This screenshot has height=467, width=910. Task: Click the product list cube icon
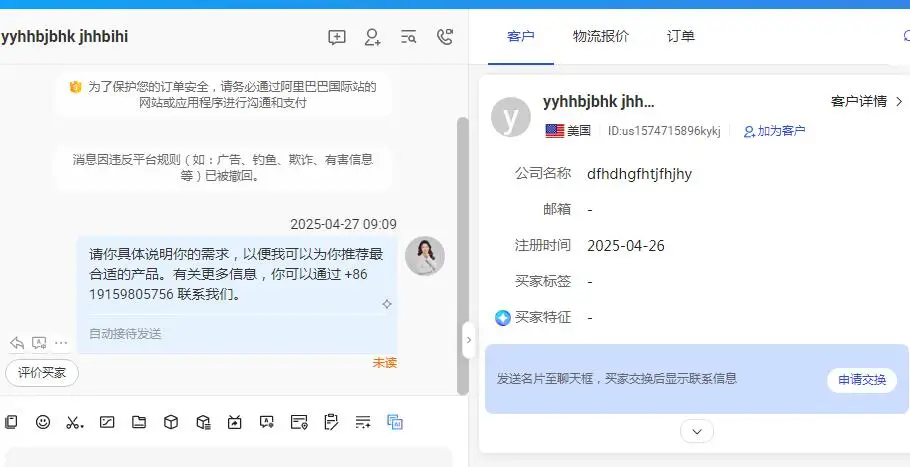pyautogui.click(x=203, y=422)
